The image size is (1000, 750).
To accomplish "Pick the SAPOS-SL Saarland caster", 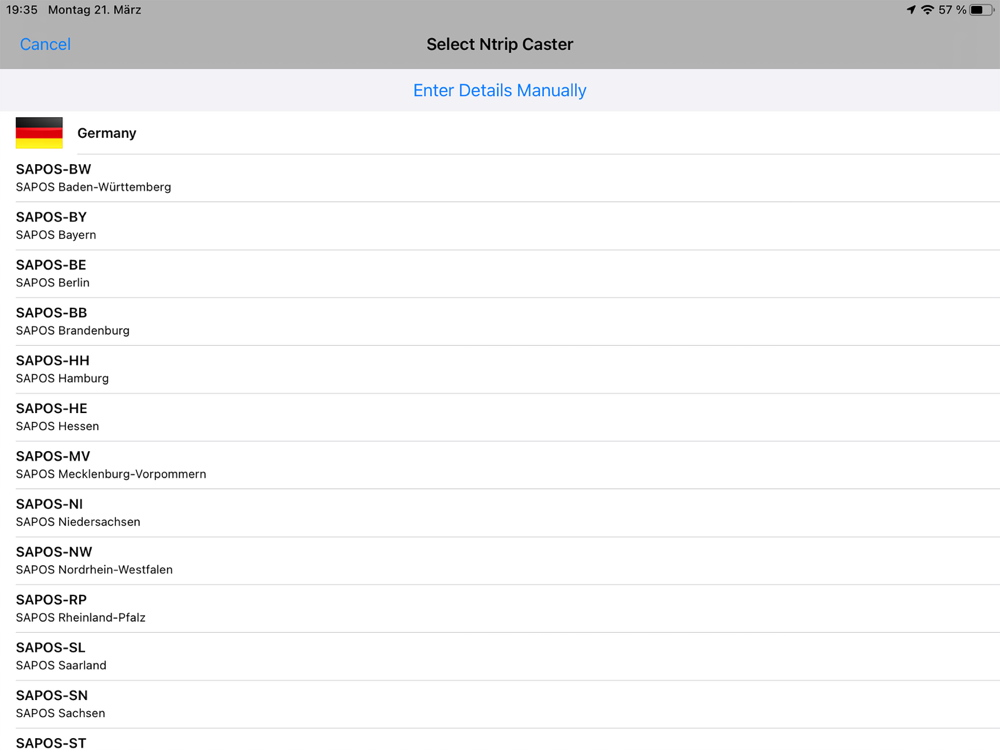I will (500, 656).
